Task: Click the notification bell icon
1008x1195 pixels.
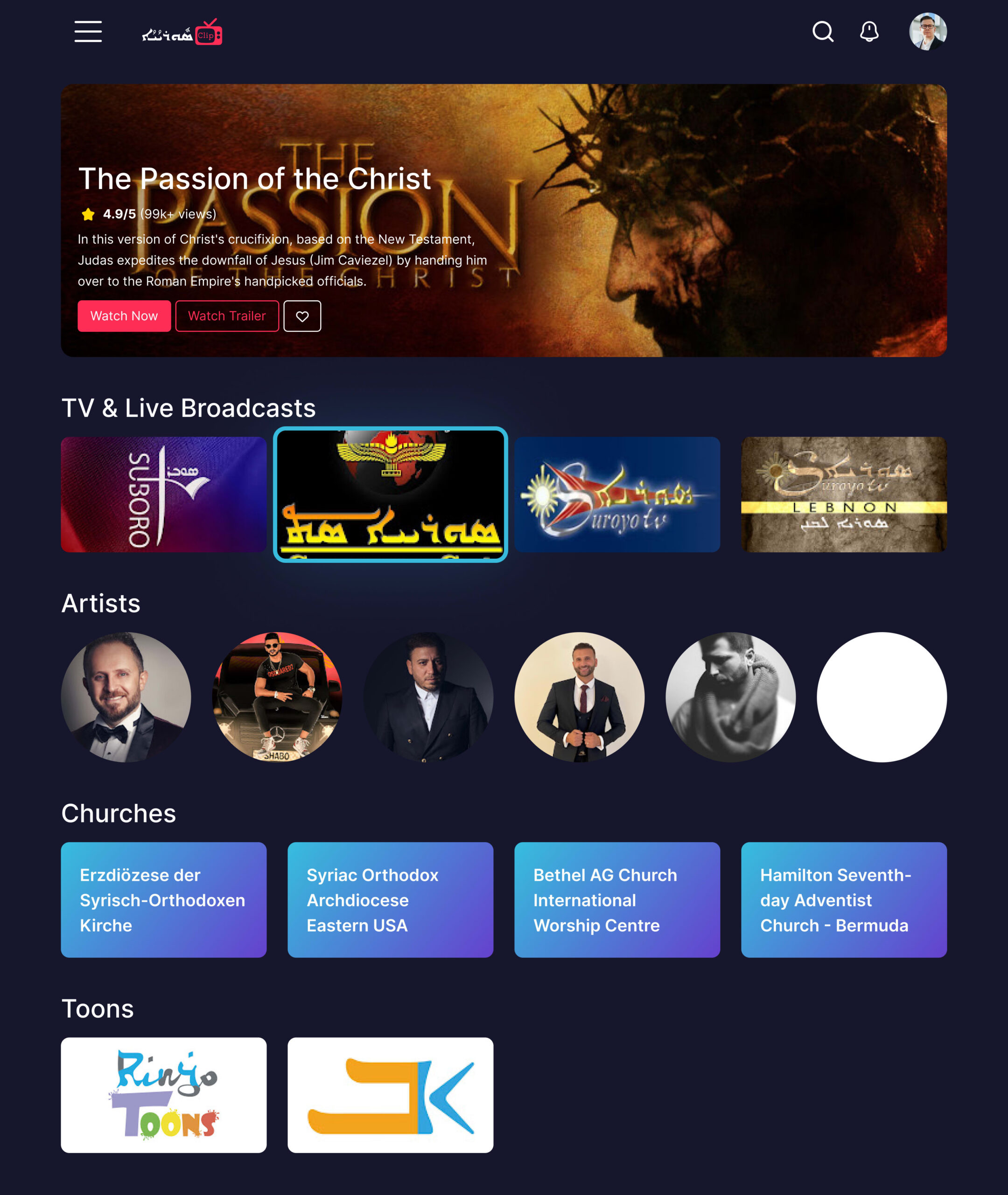Action: click(869, 30)
